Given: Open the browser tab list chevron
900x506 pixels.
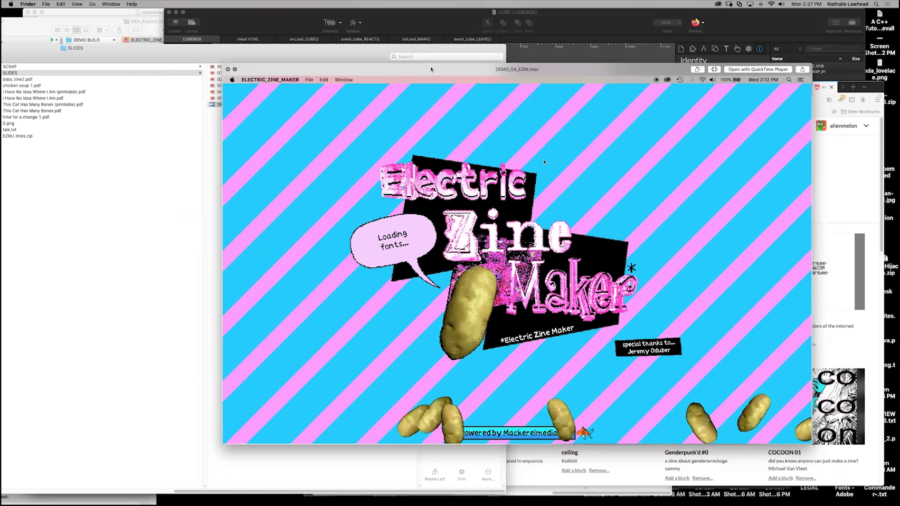Looking at the screenshot, I should coord(864,87).
